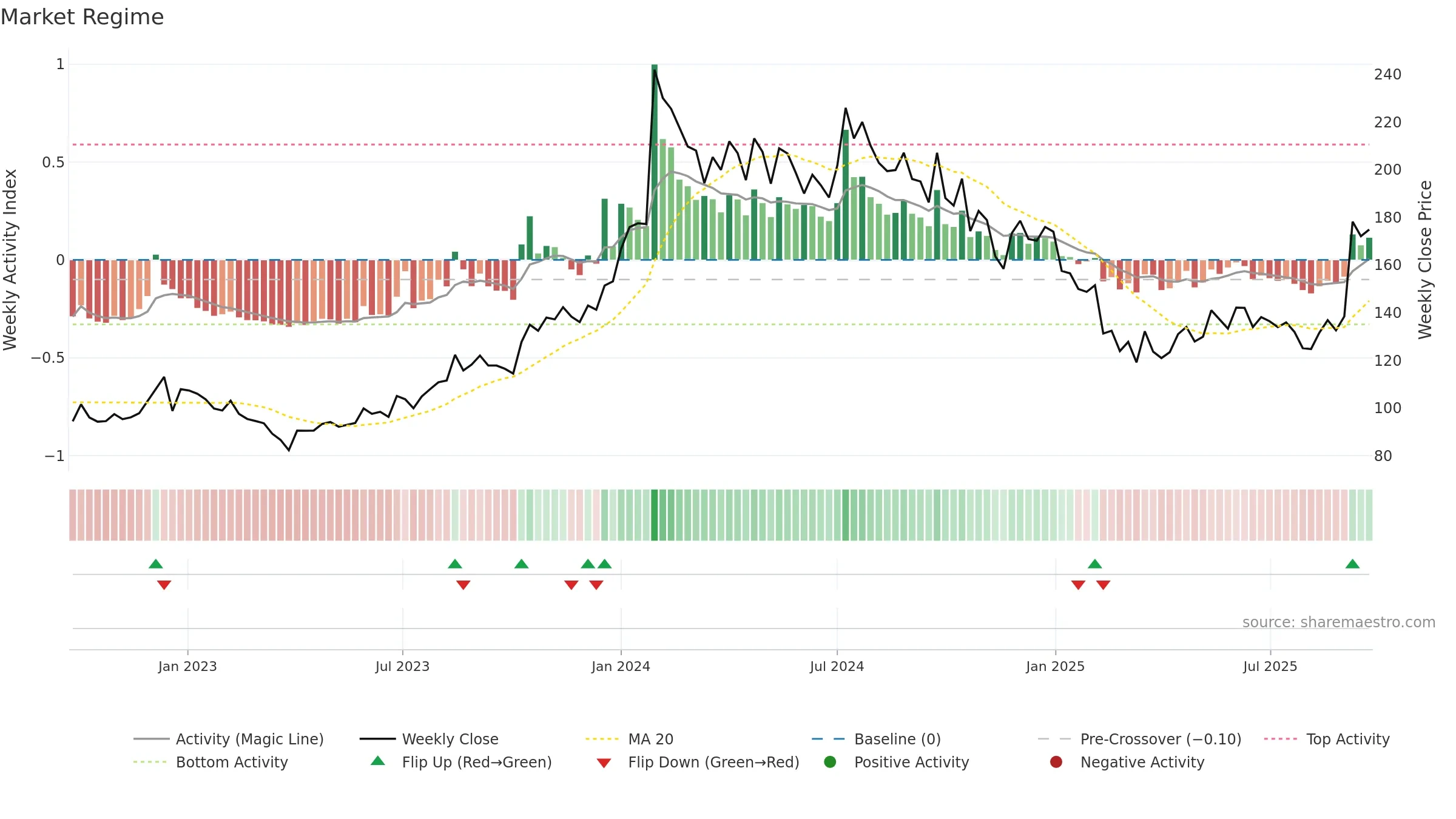This screenshot has width=1456, height=819.
Task: Click the Jul 2023 x-axis label
Action: pos(402,666)
